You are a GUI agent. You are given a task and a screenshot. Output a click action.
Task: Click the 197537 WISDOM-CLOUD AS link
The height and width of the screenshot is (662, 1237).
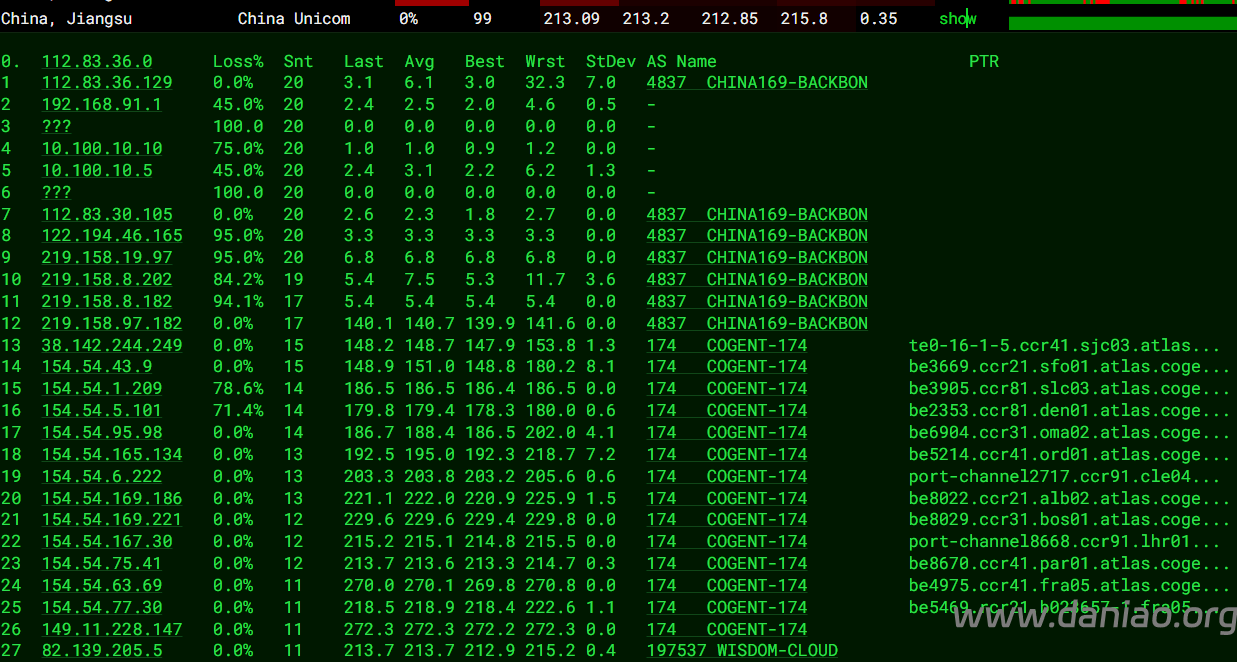point(742,651)
